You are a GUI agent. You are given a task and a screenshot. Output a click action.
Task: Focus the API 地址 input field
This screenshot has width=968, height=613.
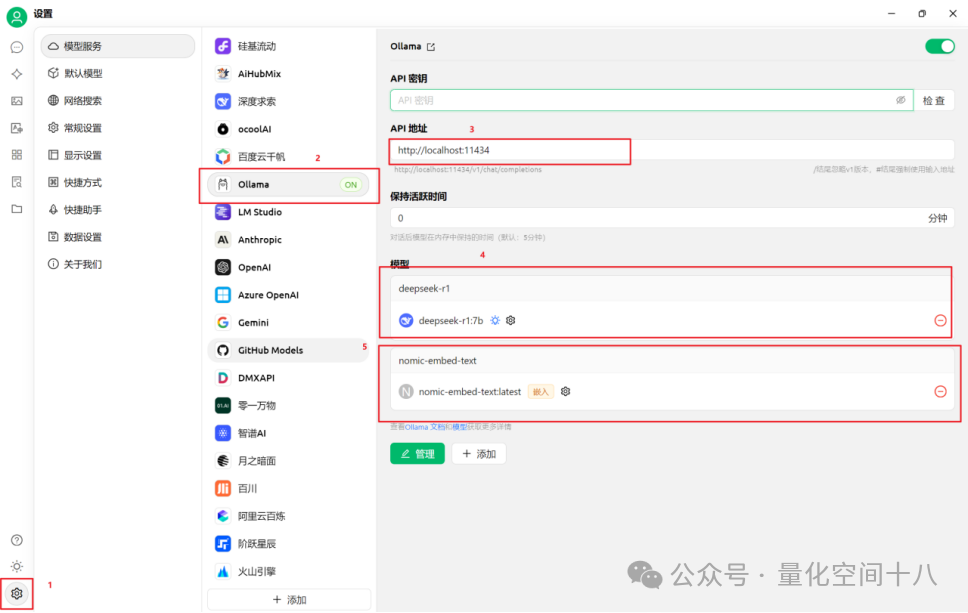(x=672, y=150)
